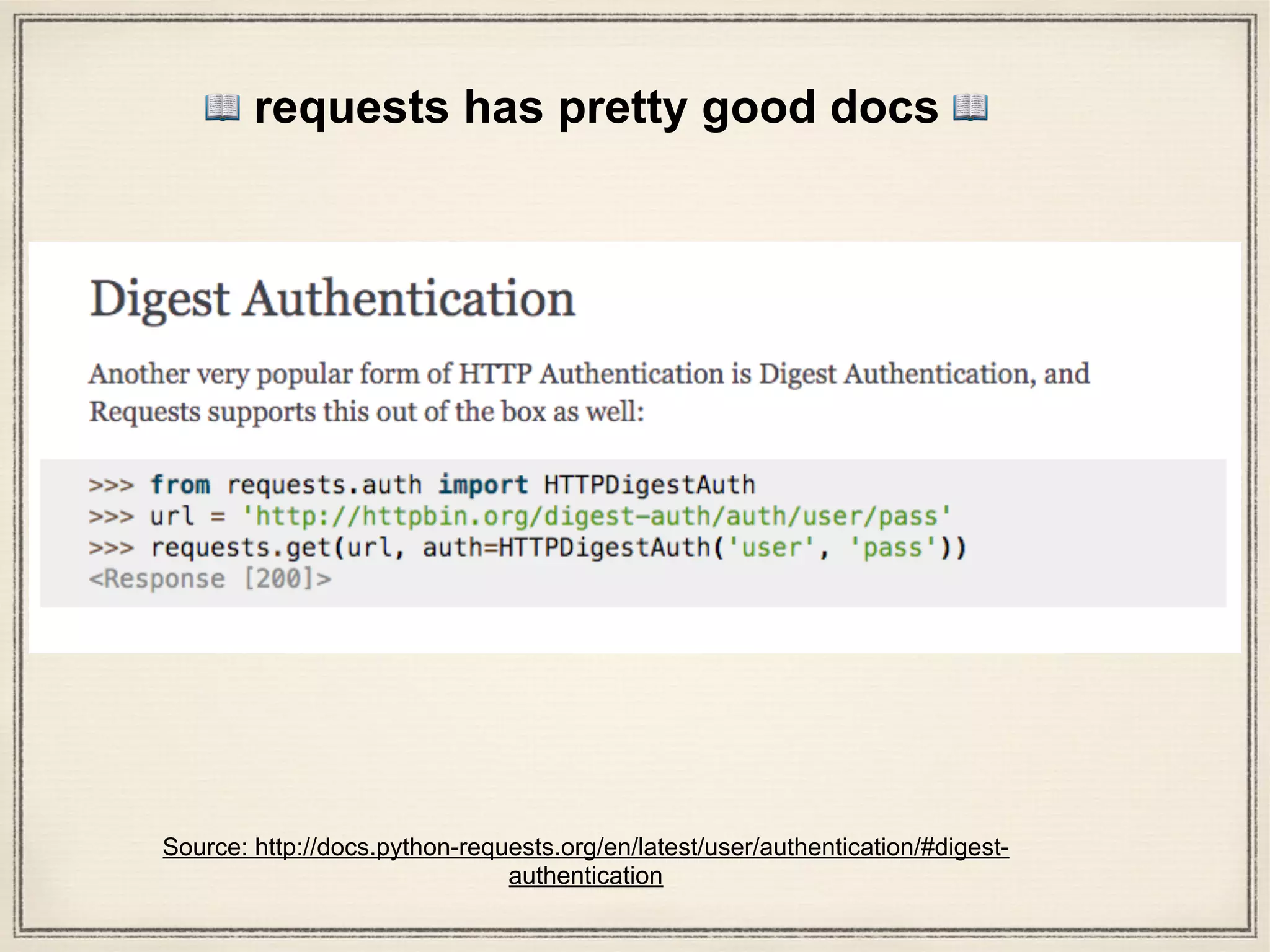Click requests.auth module name in code
This screenshot has height=952, width=1270.
(324, 485)
